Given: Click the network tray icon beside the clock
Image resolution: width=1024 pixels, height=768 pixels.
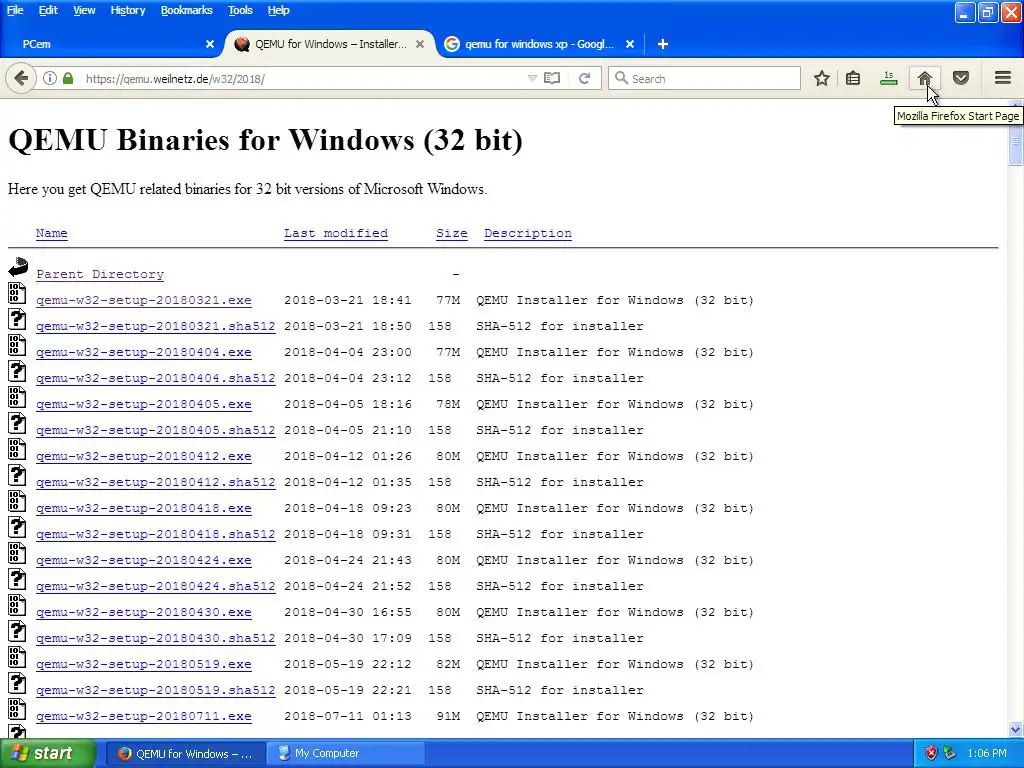Looking at the screenshot, I should pyautogui.click(x=950, y=753).
